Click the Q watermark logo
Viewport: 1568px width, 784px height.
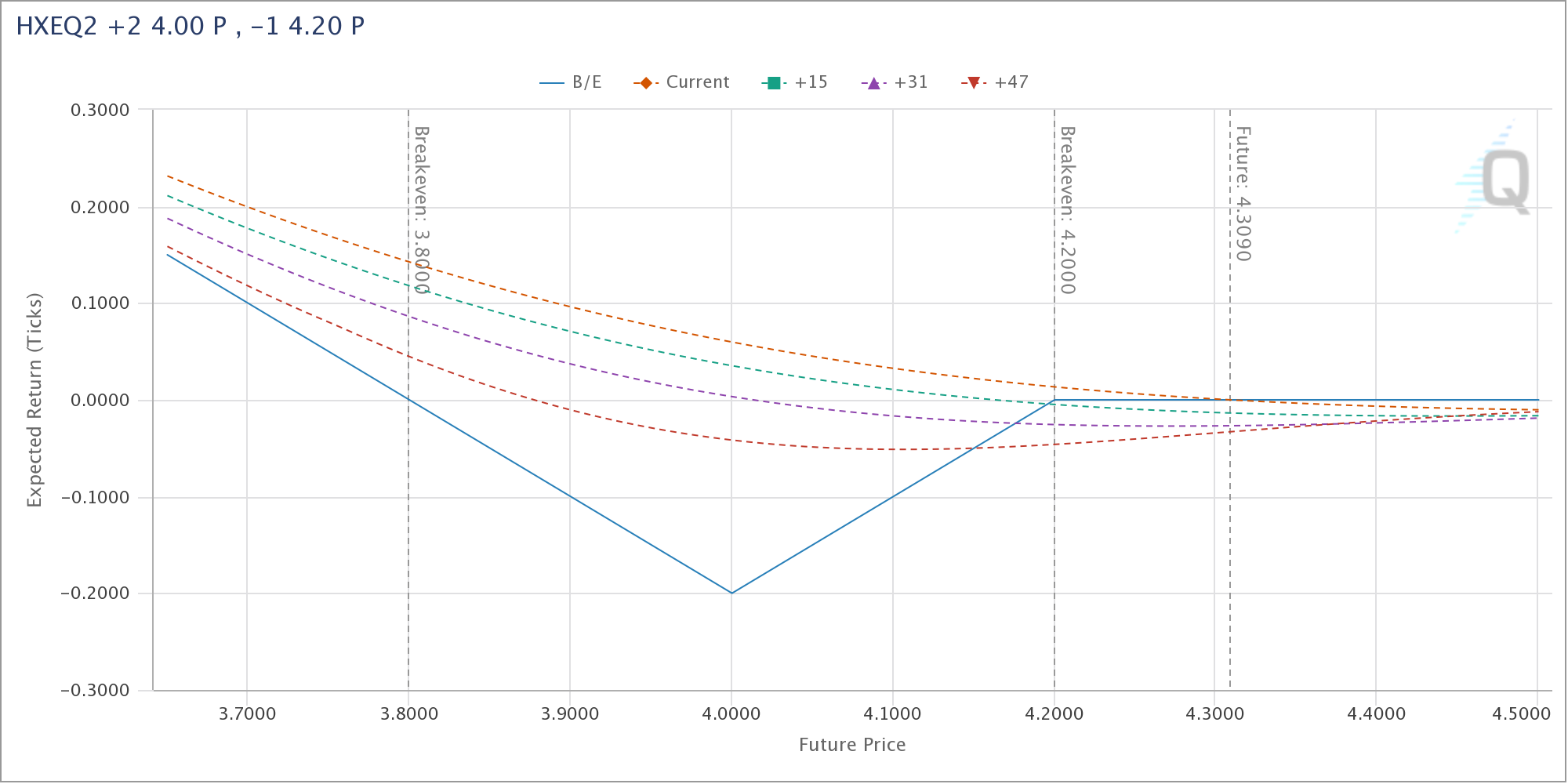1496,179
